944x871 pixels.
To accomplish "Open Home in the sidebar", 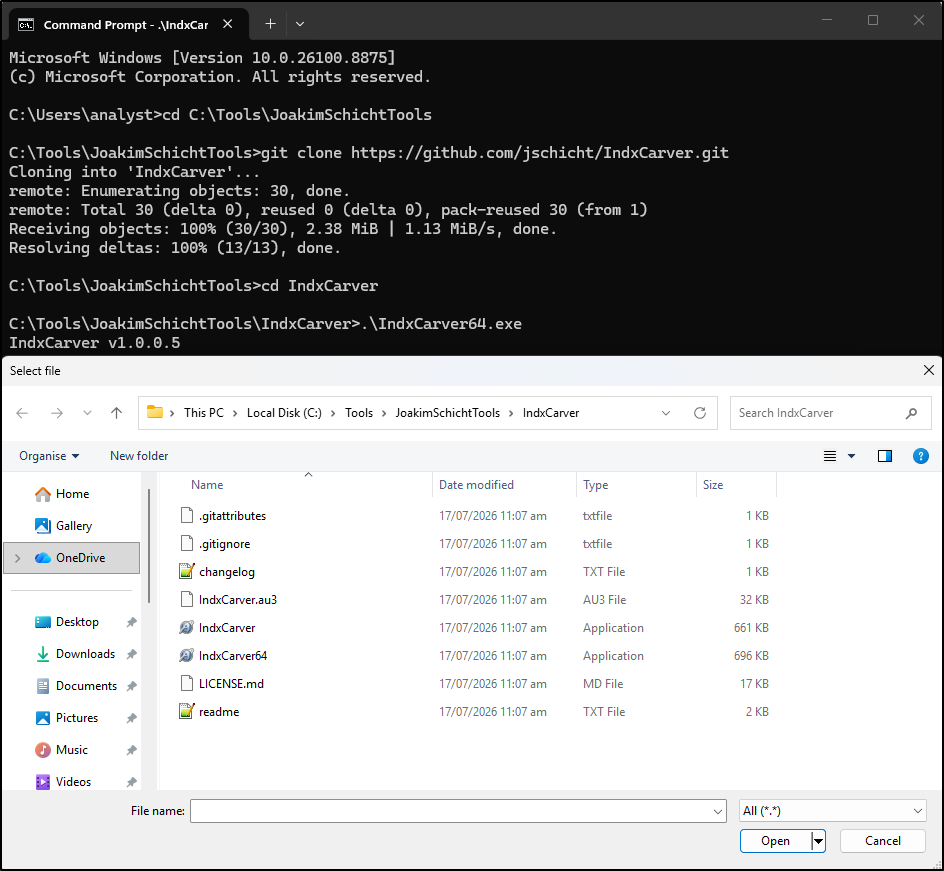I will [x=72, y=494].
